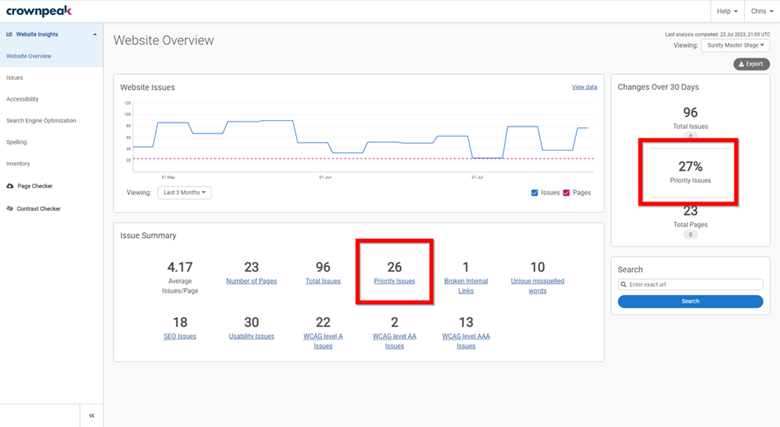Open the Surety Master Stage dropdown
Screen dimensions: 780x427
[735, 45]
